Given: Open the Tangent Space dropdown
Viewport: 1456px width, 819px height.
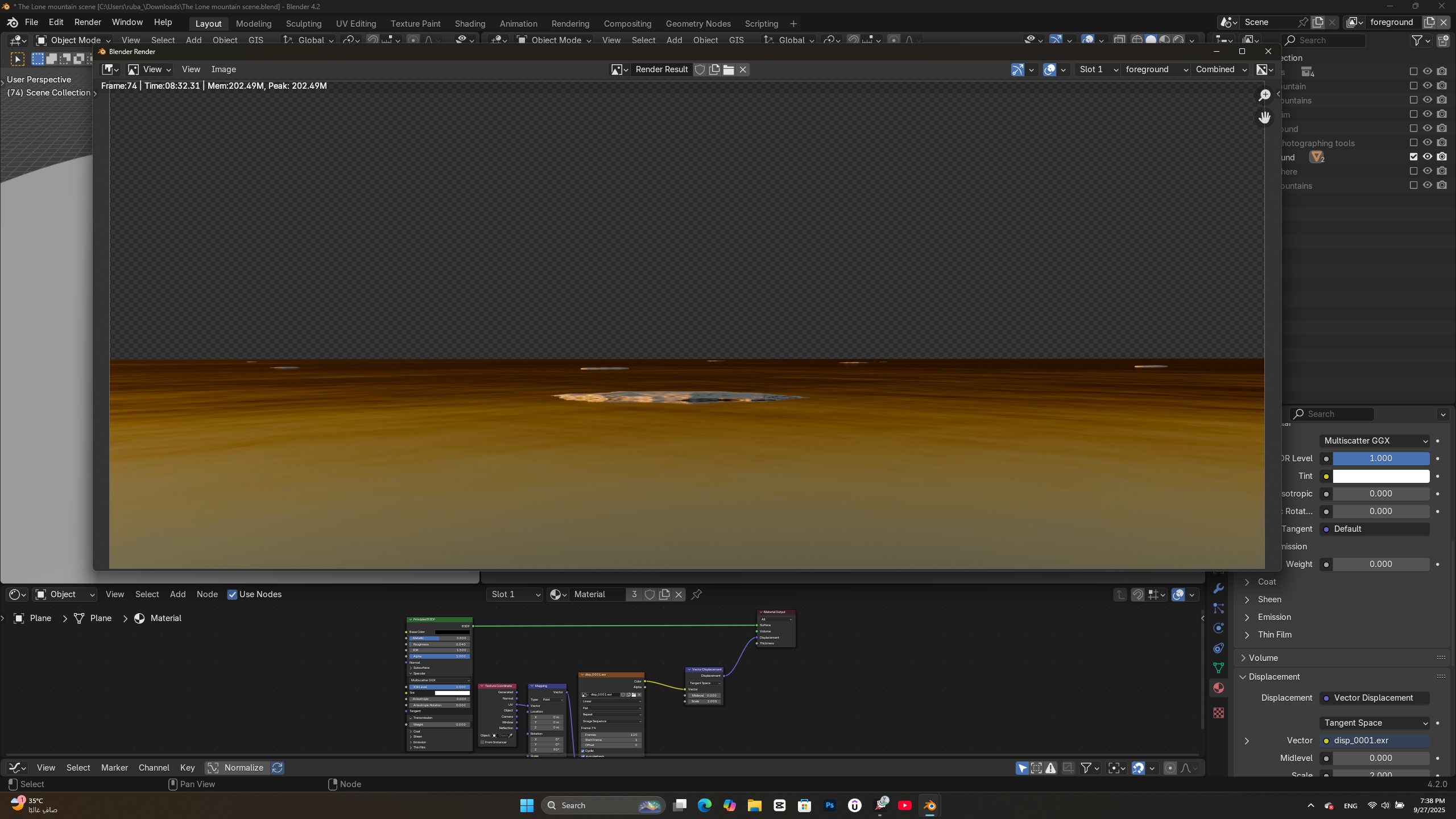Looking at the screenshot, I should coord(1375,723).
